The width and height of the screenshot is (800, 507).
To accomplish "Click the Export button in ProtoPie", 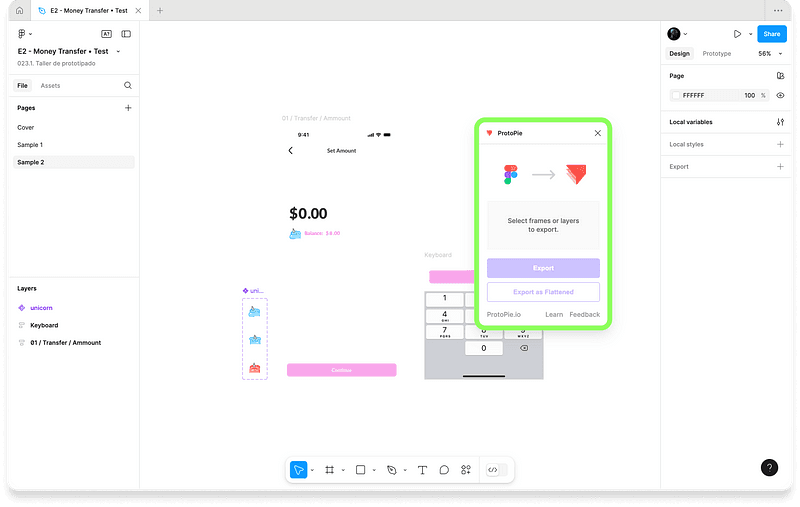I will [x=543, y=268].
